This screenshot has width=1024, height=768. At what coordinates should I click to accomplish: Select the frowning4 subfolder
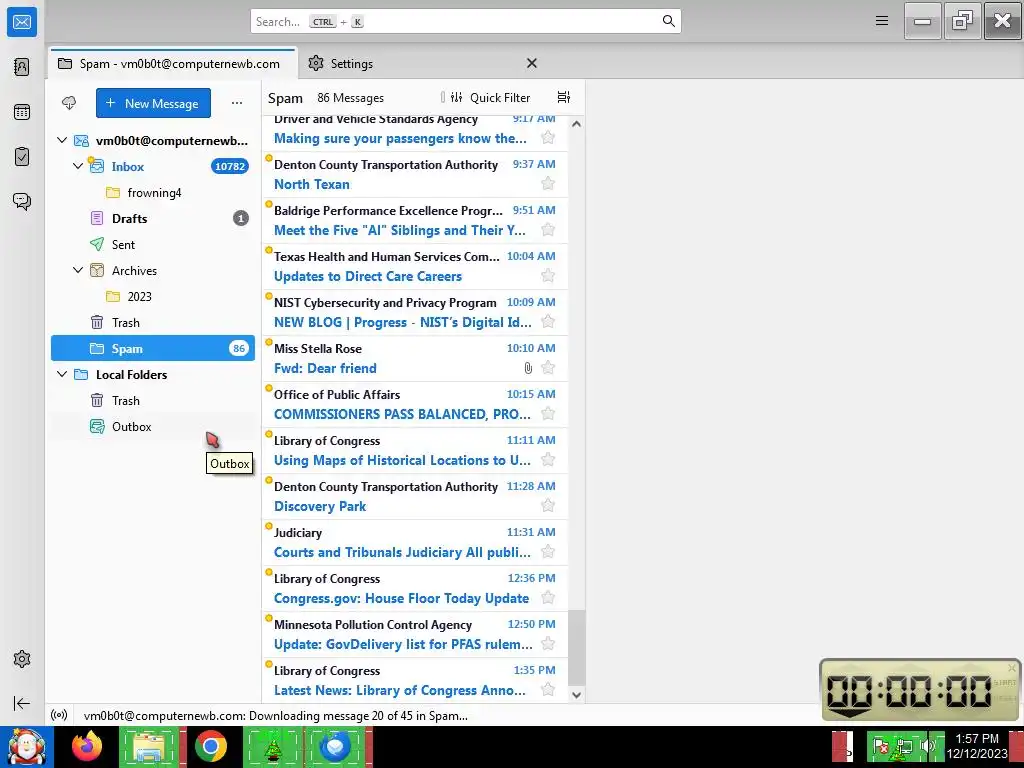click(153, 192)
